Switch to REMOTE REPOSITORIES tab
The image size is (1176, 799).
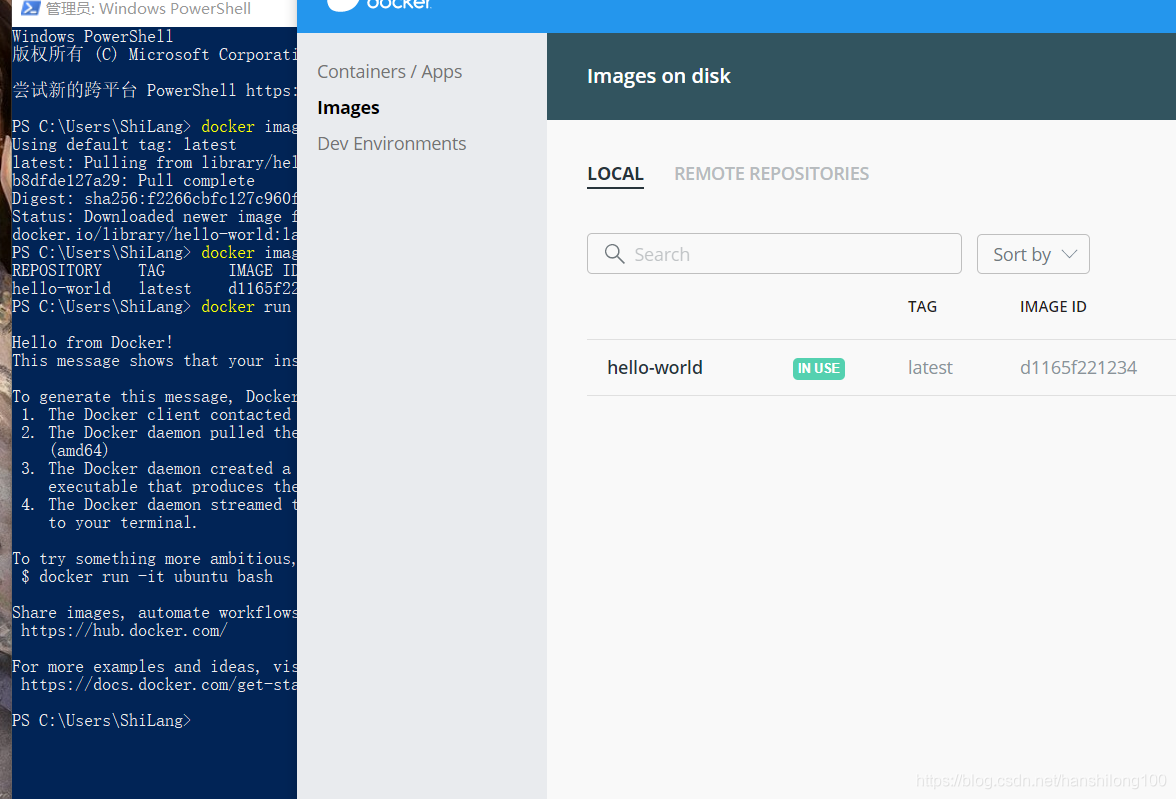point(771,173)
